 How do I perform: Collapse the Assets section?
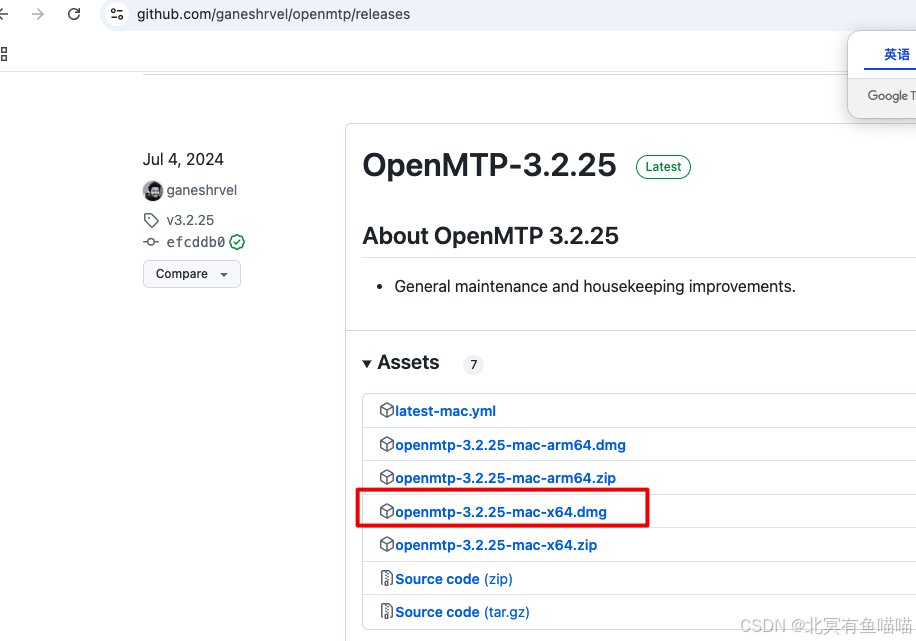pyautogui.click(x=401, y=363)
